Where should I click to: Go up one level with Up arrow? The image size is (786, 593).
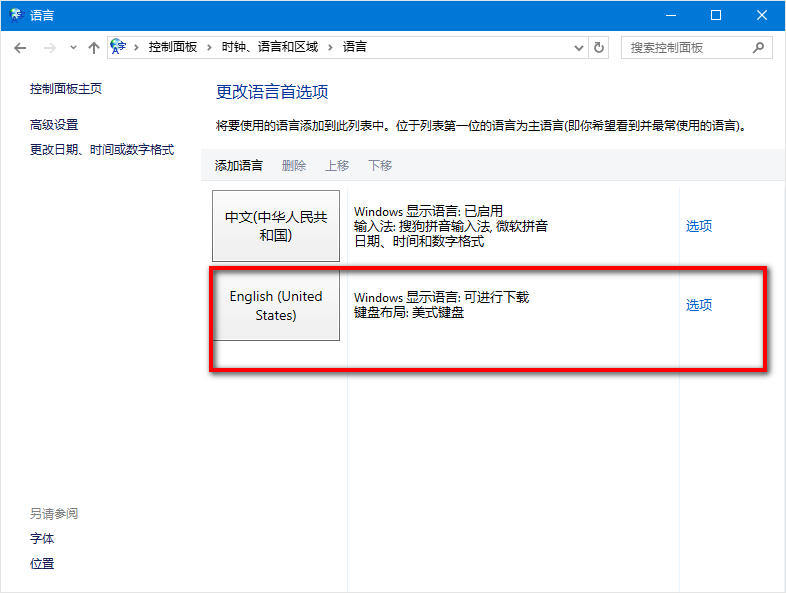point(94,48)
